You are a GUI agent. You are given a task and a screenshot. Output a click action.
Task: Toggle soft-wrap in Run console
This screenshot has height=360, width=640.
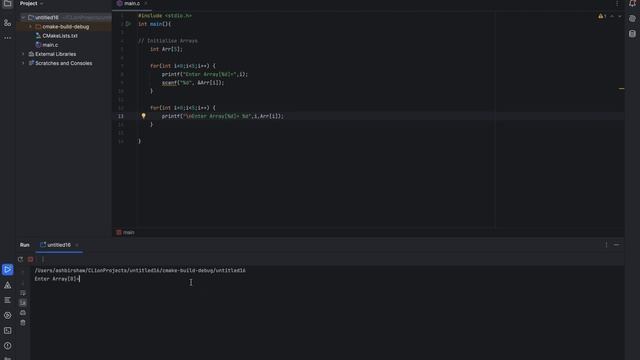pyautogui.click(x=23, y=293)
